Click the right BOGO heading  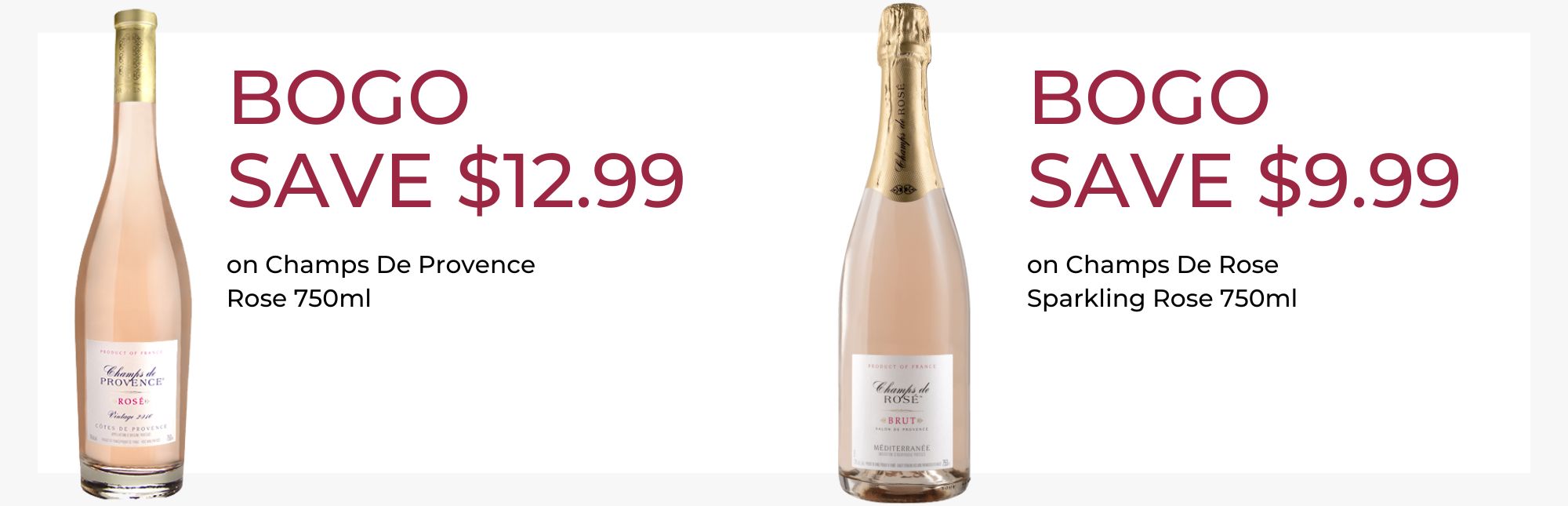pos(1149,98)
